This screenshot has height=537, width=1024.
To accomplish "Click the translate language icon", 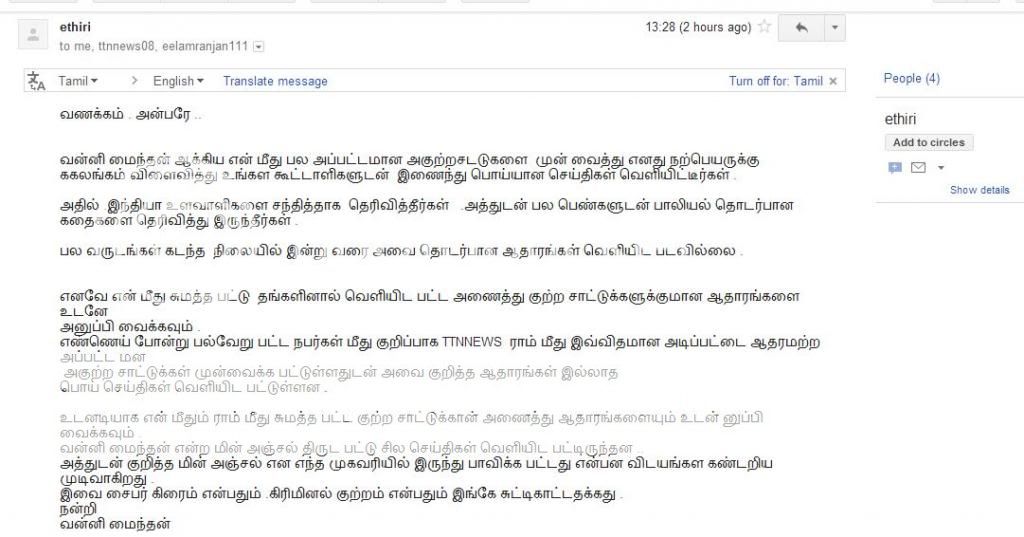I will [37, 81].
